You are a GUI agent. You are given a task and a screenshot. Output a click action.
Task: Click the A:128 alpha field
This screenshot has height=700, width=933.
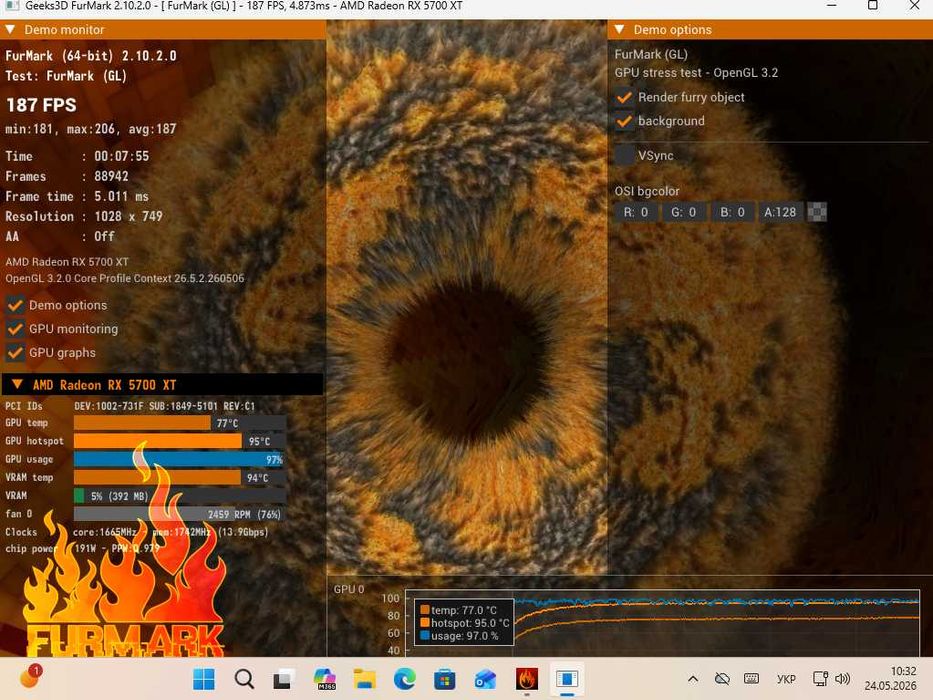[x=780, y=212]
